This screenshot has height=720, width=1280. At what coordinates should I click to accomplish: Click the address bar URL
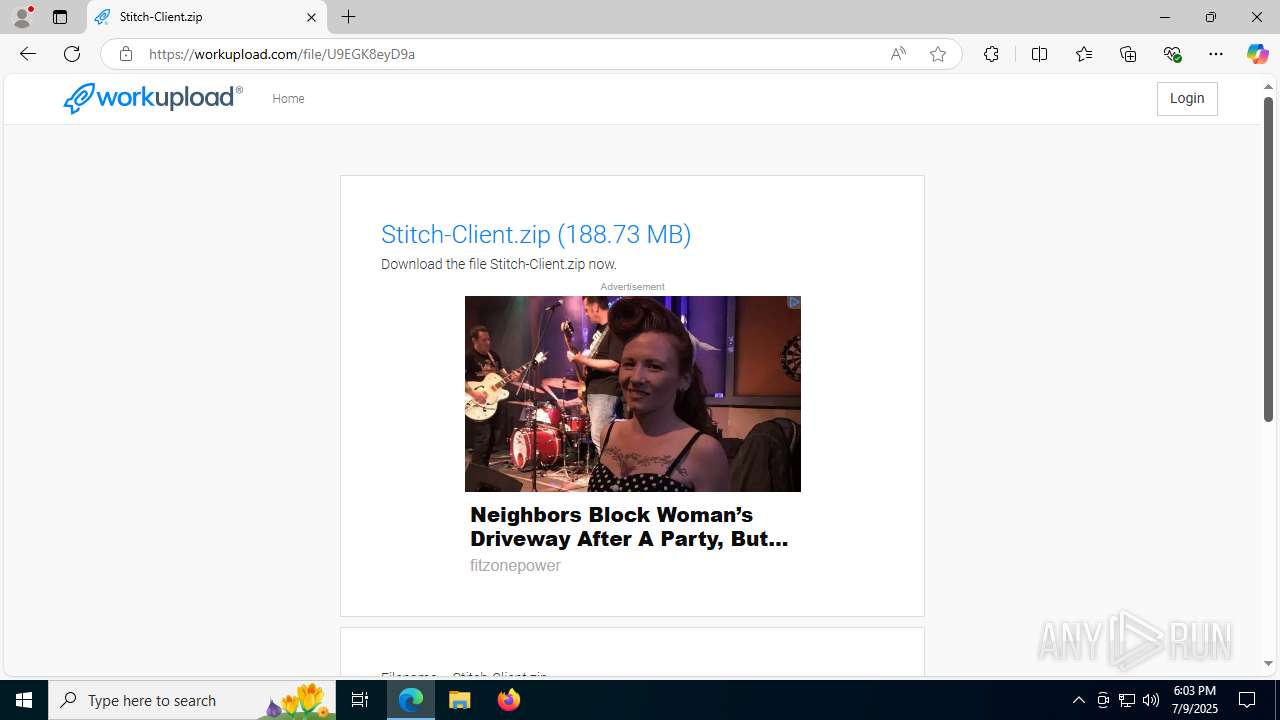click(282, 54)
